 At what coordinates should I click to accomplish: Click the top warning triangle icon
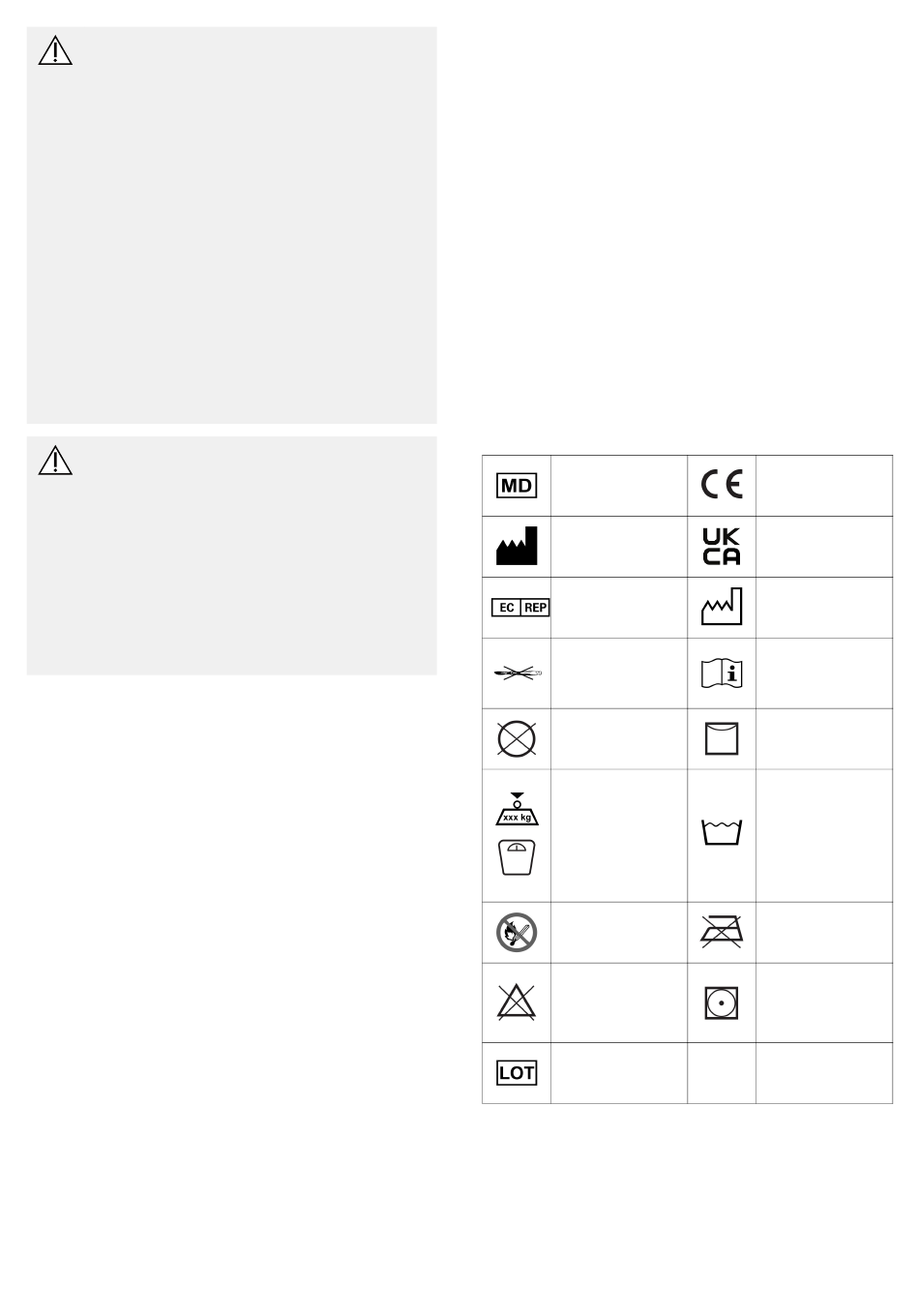55,51
